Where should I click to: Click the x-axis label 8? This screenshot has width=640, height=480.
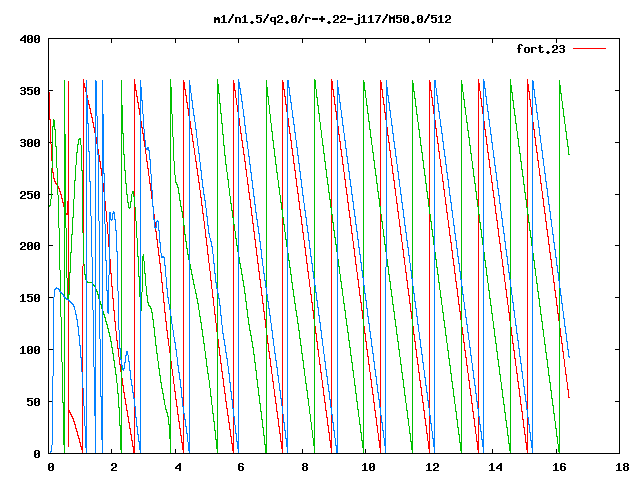304,467
